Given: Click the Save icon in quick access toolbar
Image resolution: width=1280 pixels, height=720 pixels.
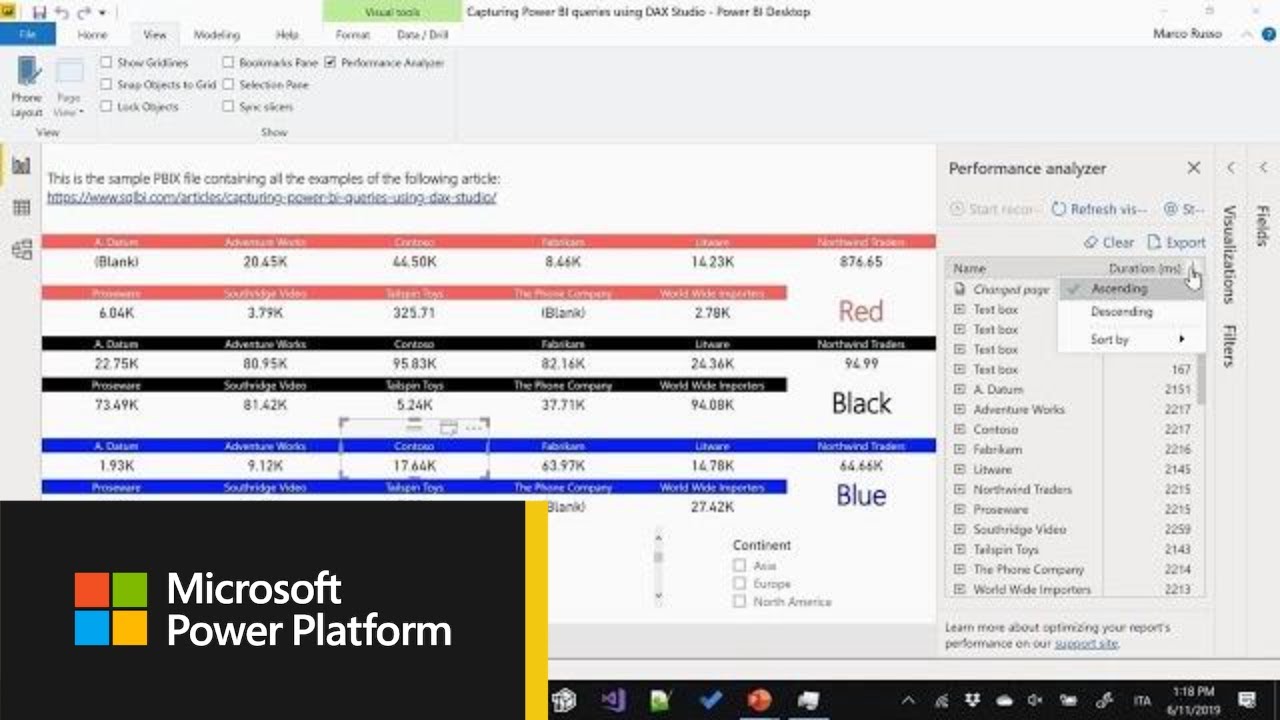Looking at the screenshot, I should click(39, 12).
